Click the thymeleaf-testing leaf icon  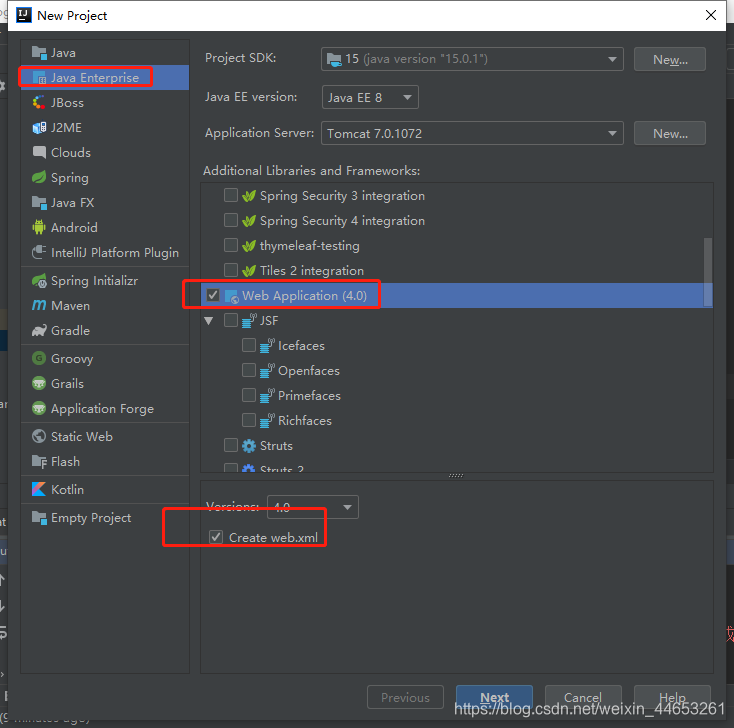pyautogui.click(x=249, y=246)
